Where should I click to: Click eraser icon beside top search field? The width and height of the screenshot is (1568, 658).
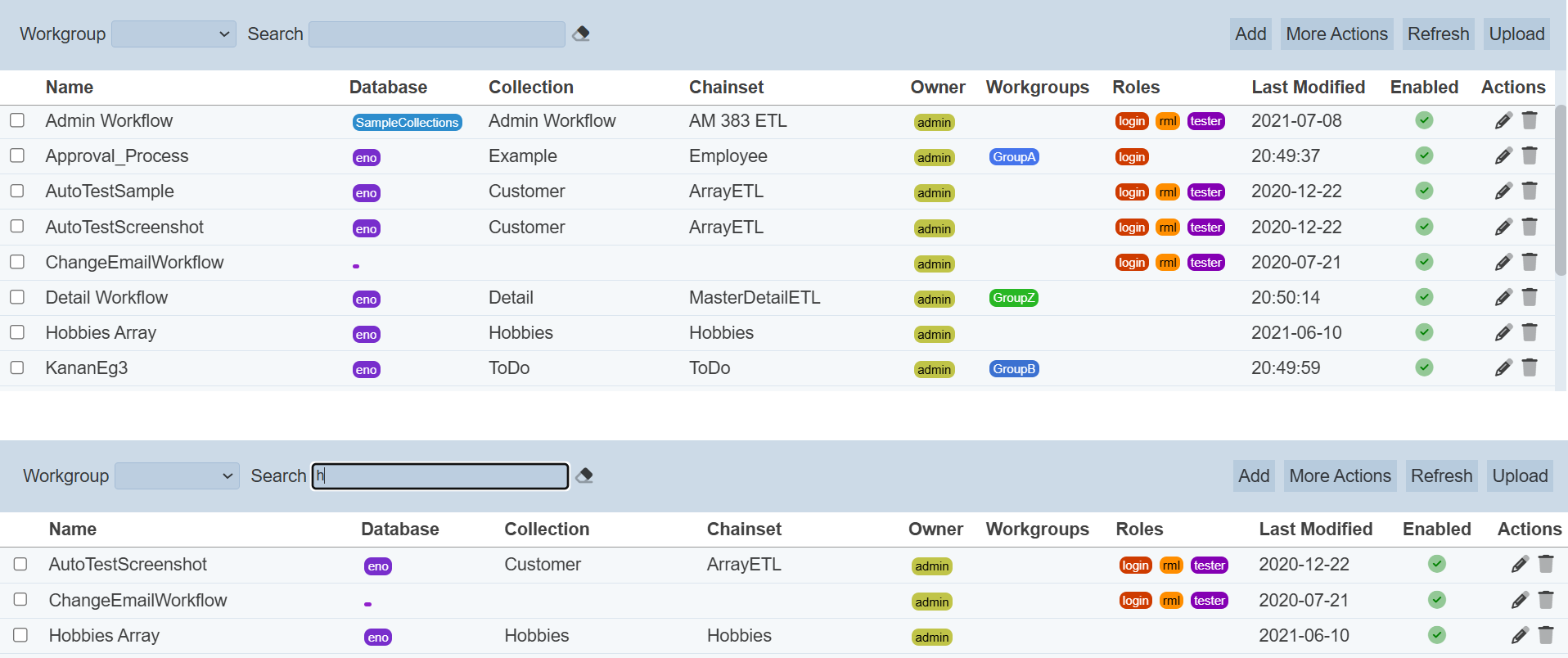coord(581,34)
